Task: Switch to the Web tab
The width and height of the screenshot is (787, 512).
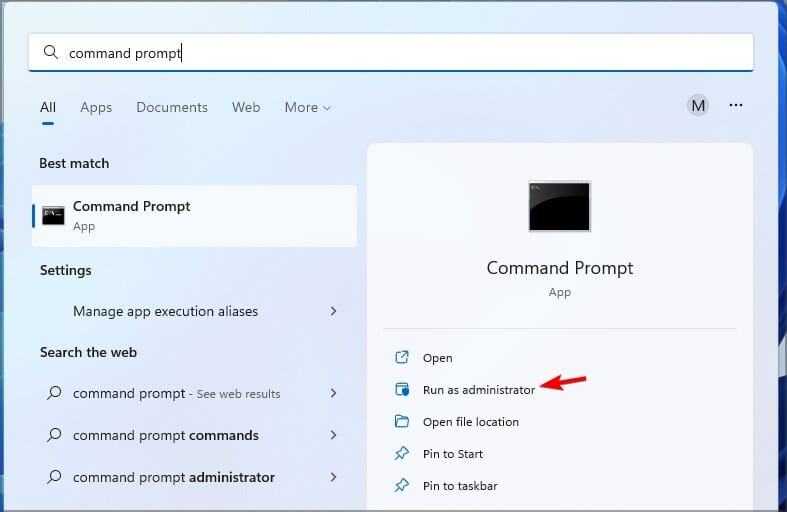Action: pyautogui.click(x=246, y=107)
